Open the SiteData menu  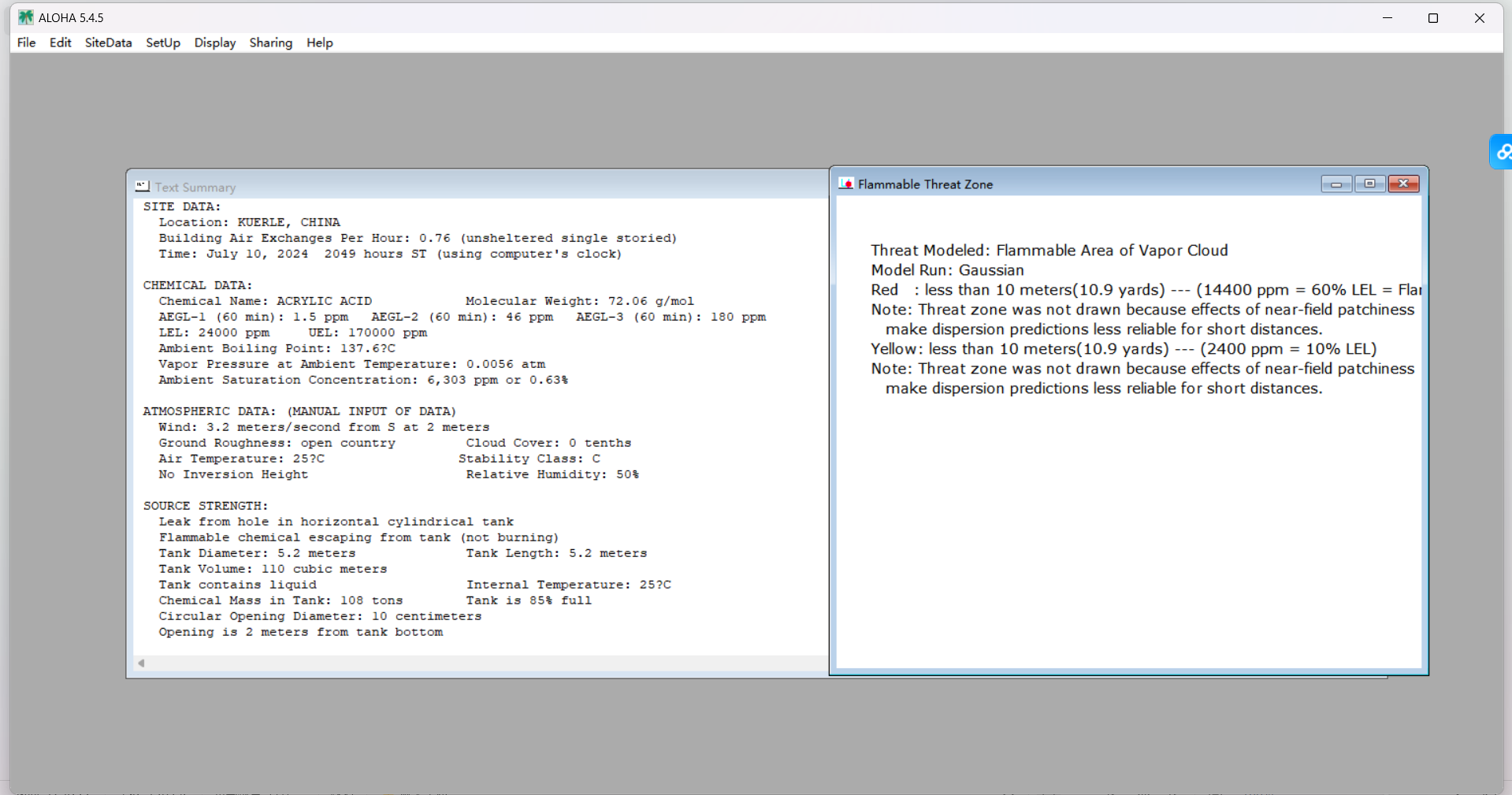coord(108,43)
